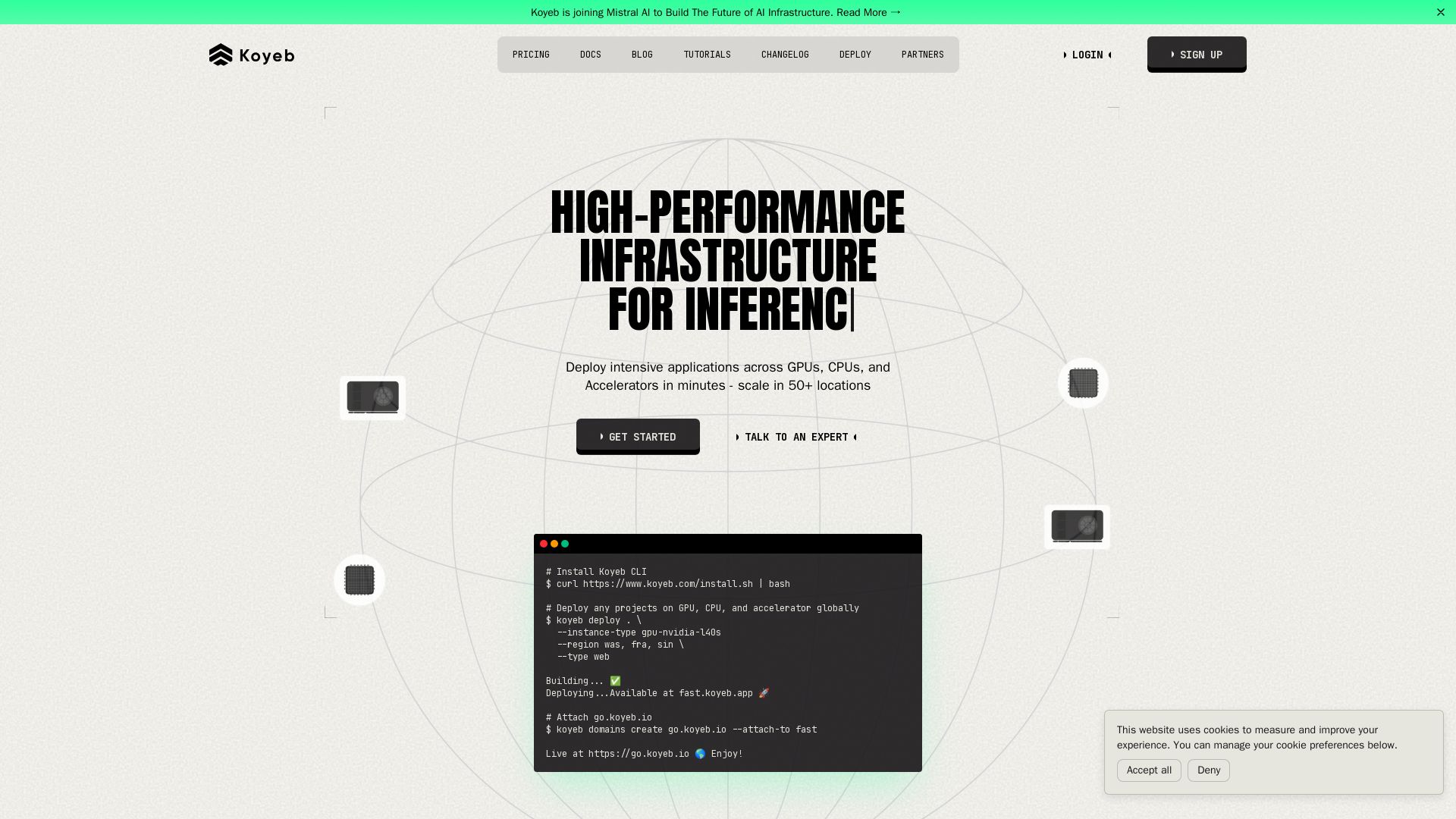Open the Partners nav link
Viewport: 1456px width, 819px height.
click(923, 55)
